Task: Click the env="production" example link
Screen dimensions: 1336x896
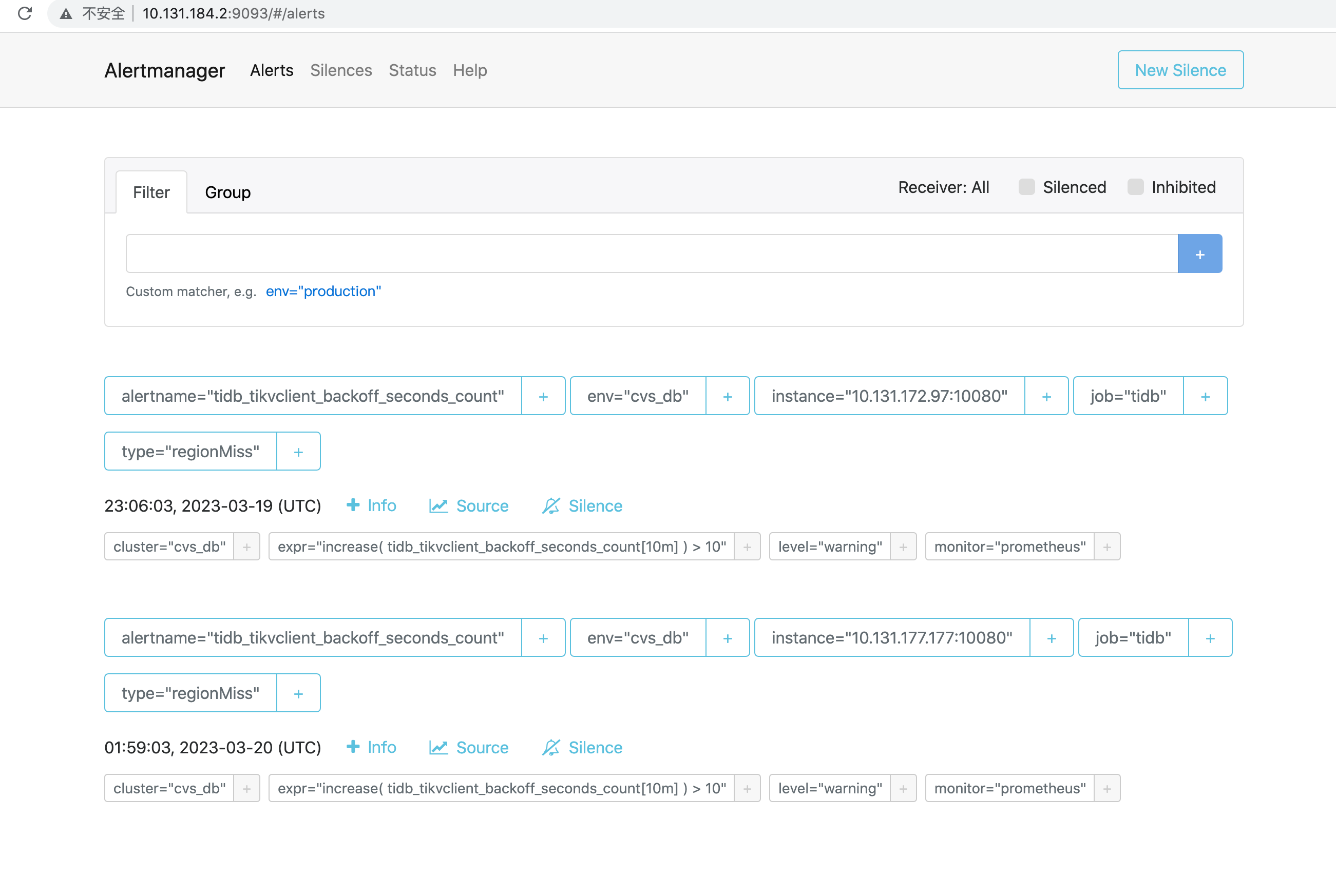Action: point(323,291)
